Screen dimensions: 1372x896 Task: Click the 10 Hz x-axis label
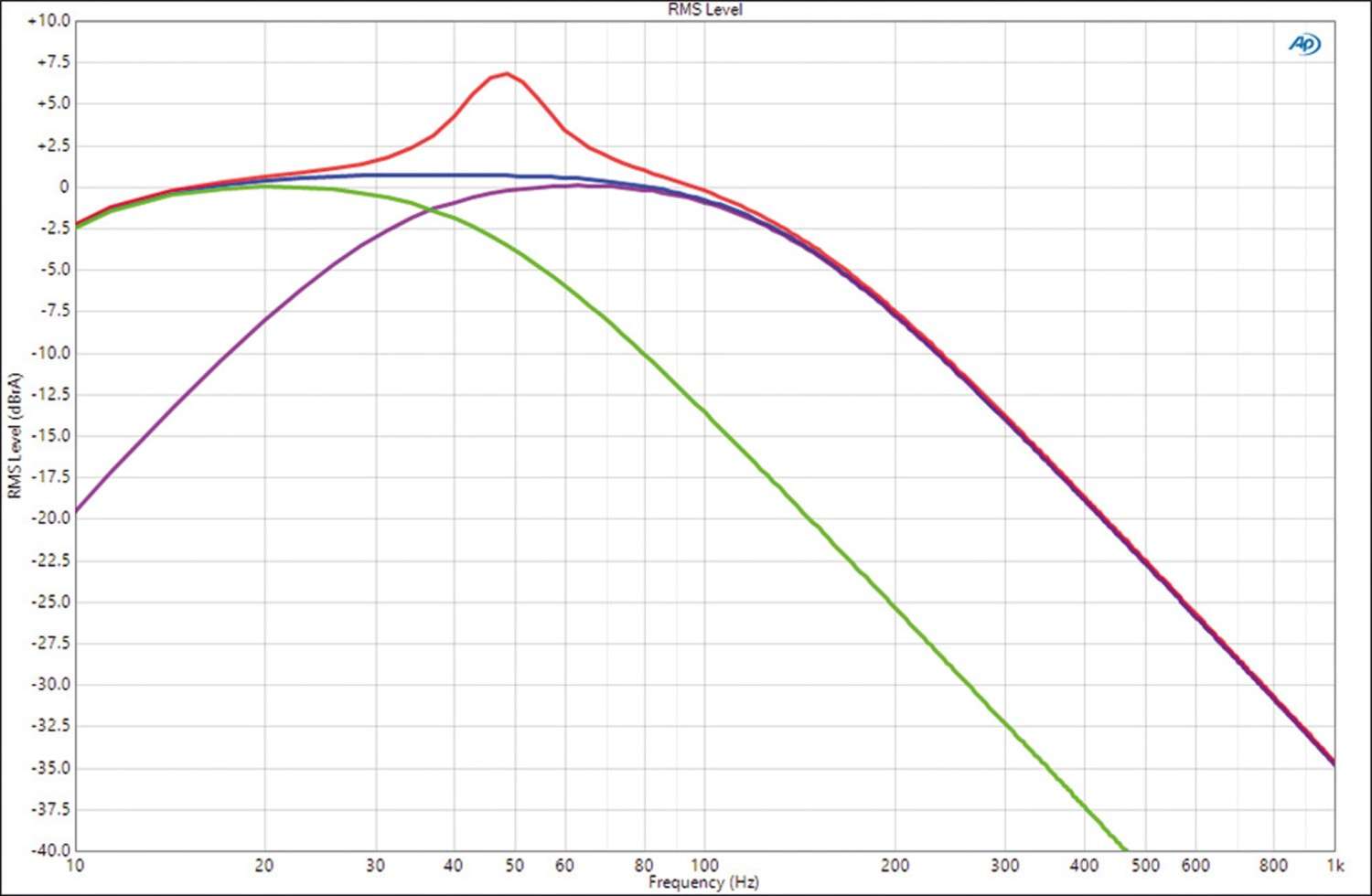pos(75,865)
